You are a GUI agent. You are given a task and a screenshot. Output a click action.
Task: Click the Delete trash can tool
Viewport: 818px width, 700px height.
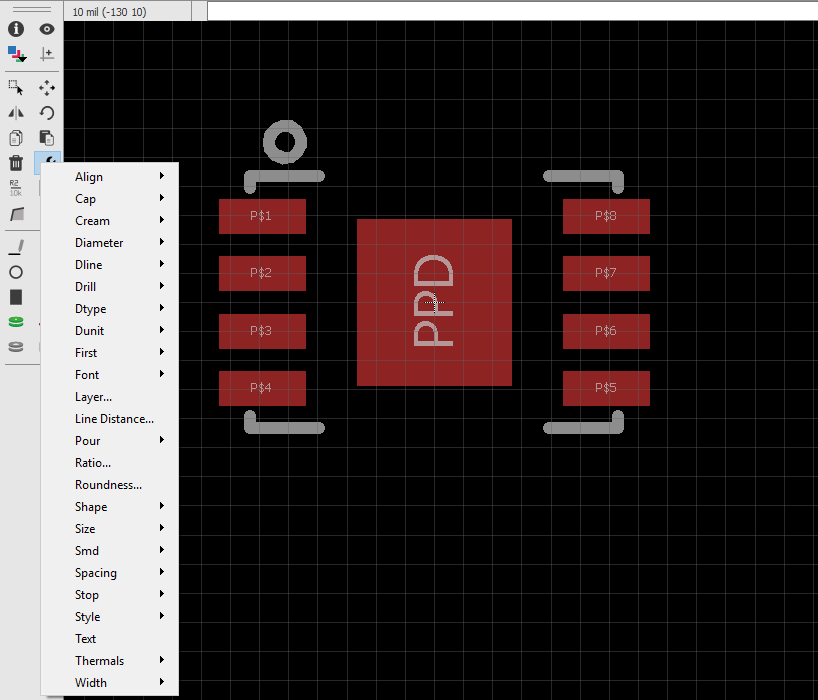click(x=16, y=163)
